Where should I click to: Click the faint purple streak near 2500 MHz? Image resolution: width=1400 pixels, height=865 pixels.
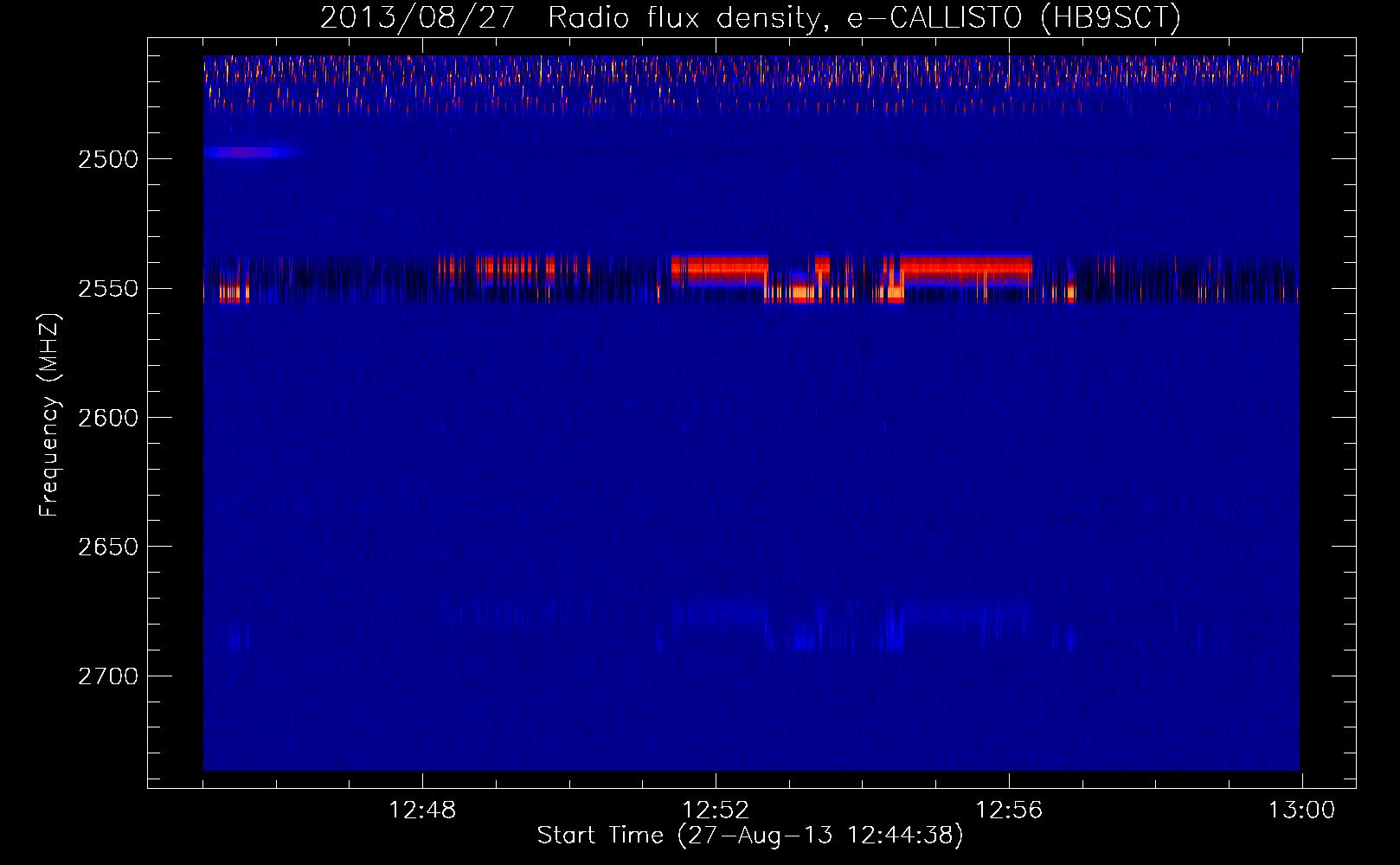click(x=253, y=152)
